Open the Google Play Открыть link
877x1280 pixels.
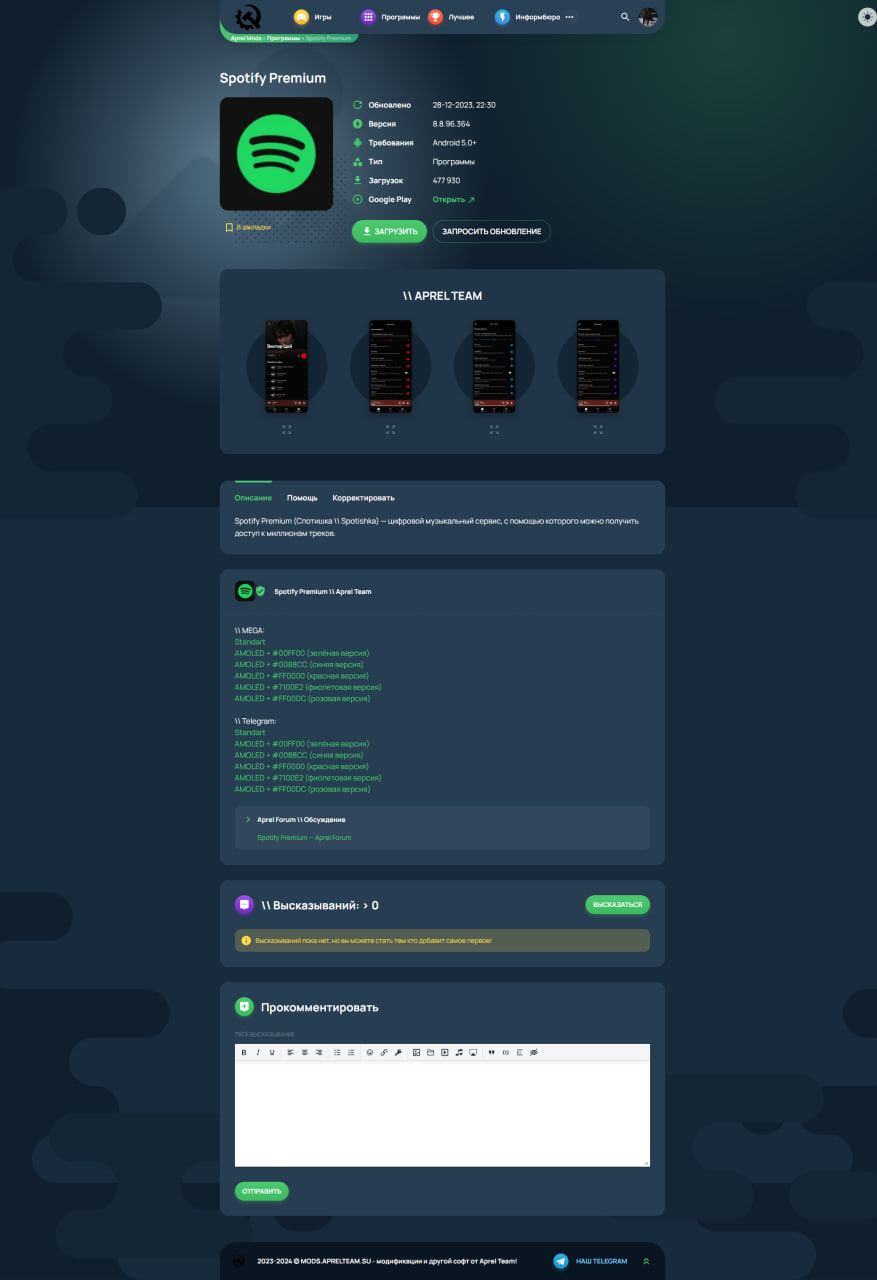pos(453,199)
